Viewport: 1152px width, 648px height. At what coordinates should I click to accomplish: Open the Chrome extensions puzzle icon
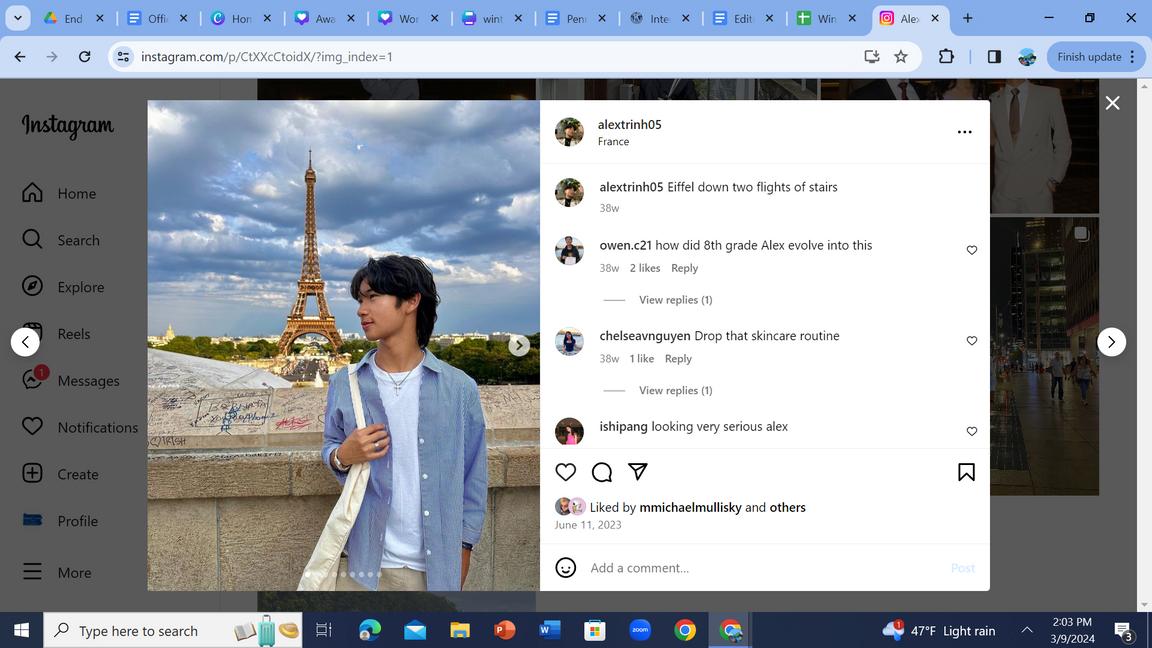click(946, 57)
